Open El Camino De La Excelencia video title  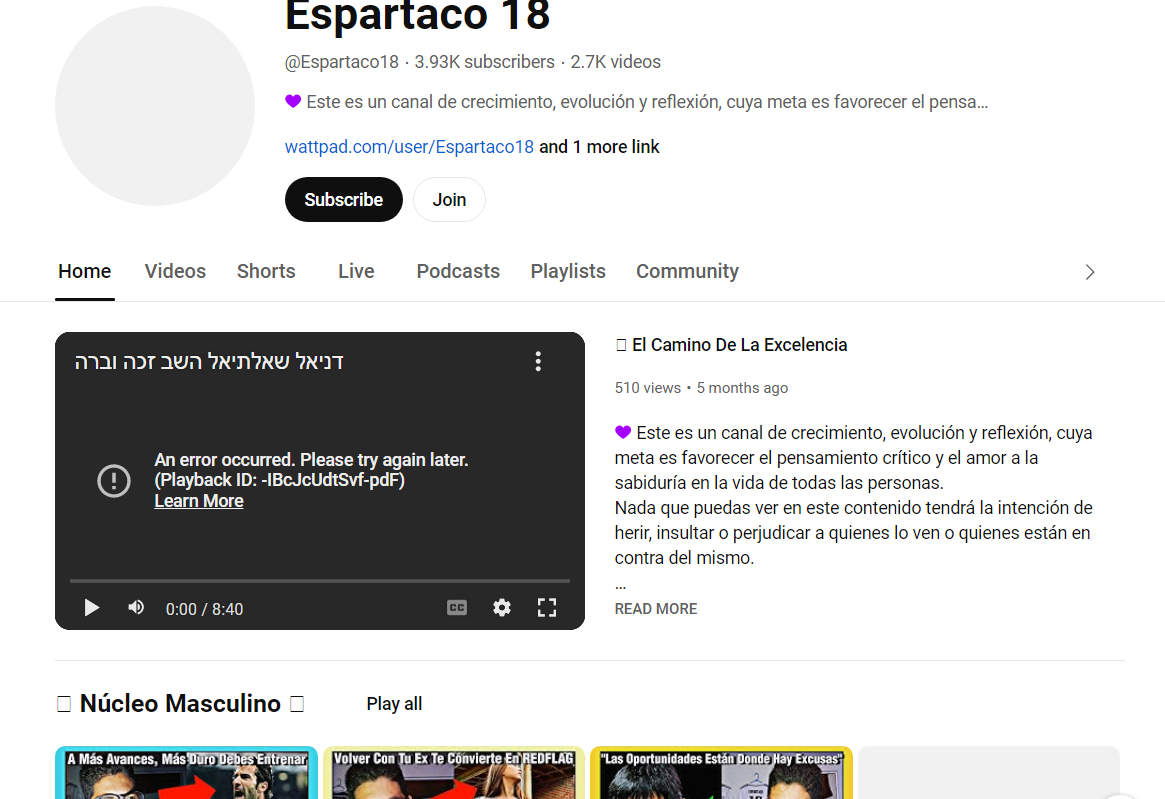tap(731, 345)
